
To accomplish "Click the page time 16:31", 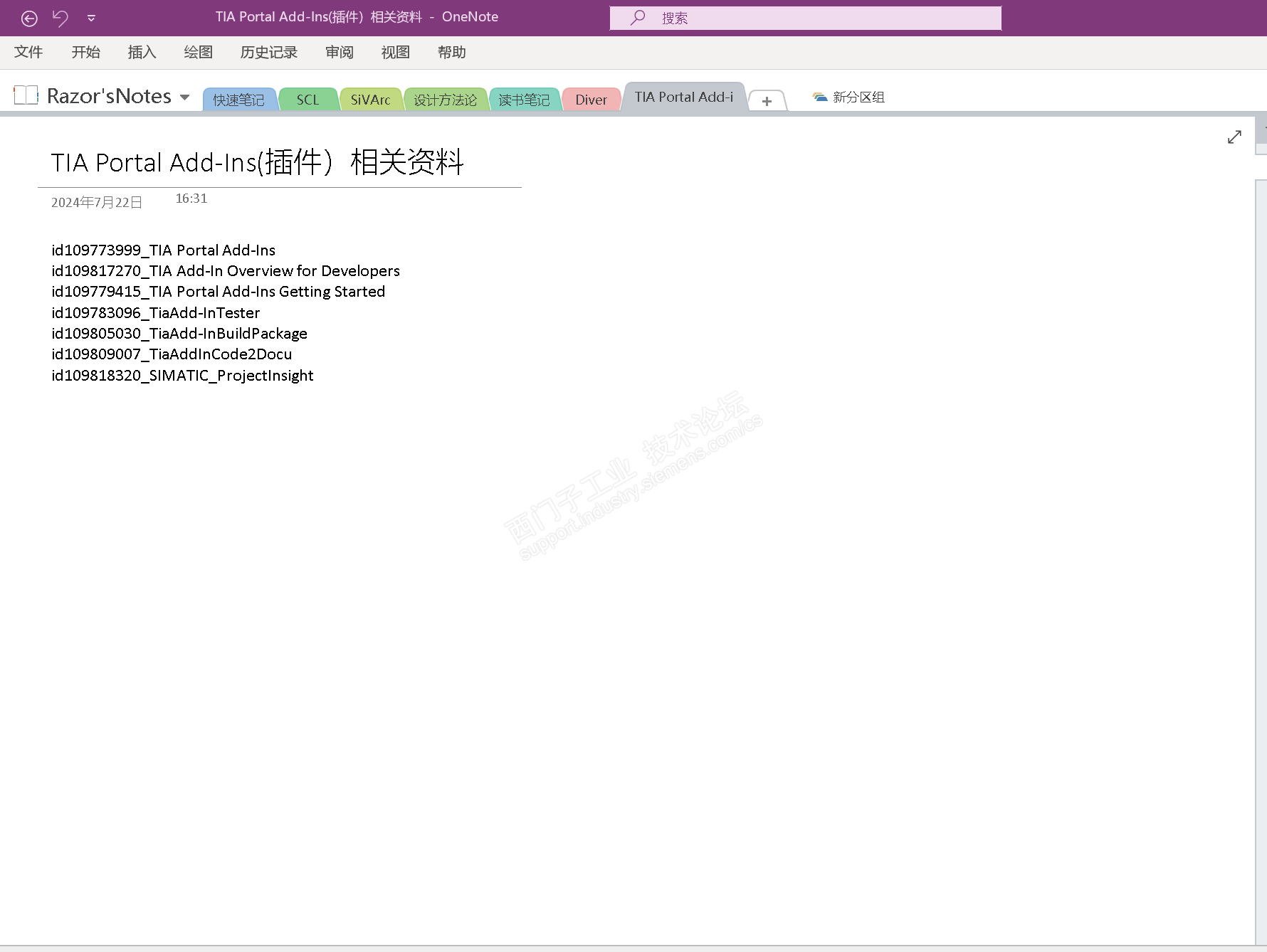I will coord(191,199).
